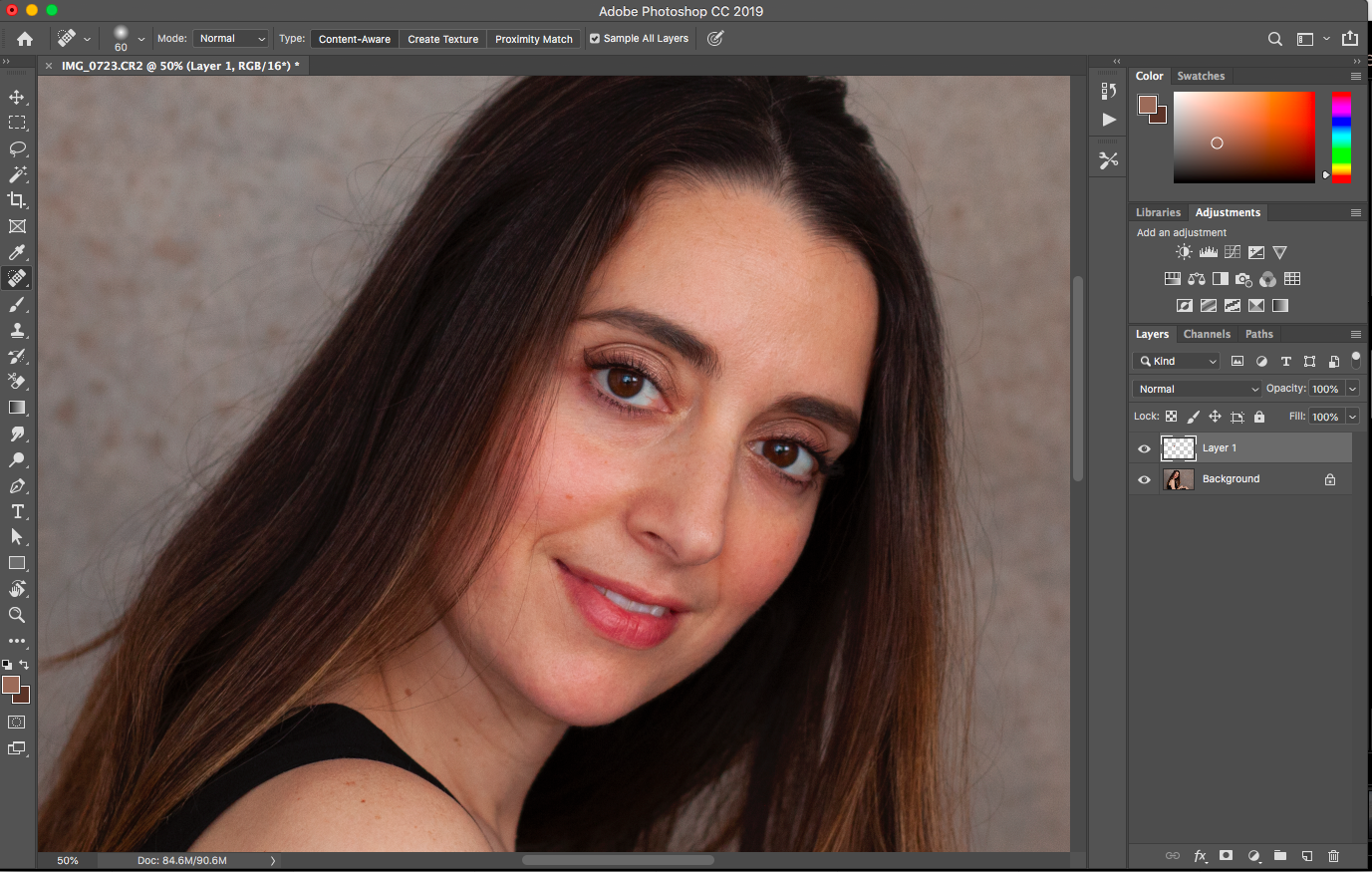Switch to the Libraries tab
Image resolution: width=1372 pixels, height=872 pixels.
point(1158,212)
